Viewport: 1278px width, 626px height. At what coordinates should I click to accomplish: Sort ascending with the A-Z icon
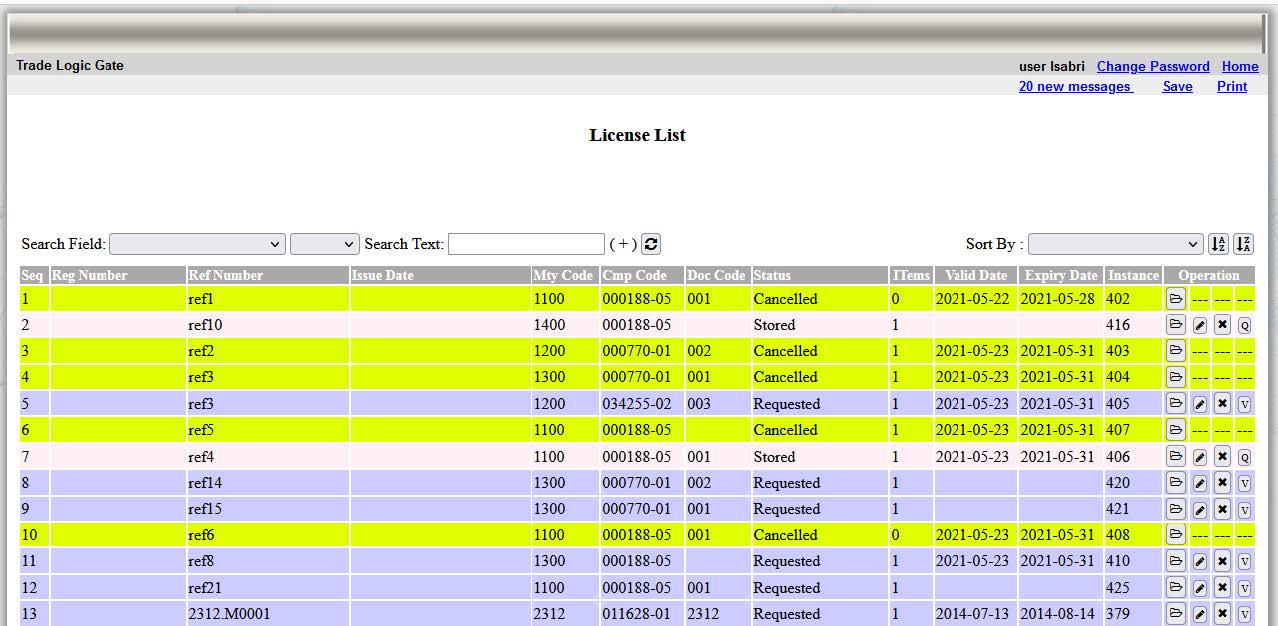click(x=1218, y=244)
